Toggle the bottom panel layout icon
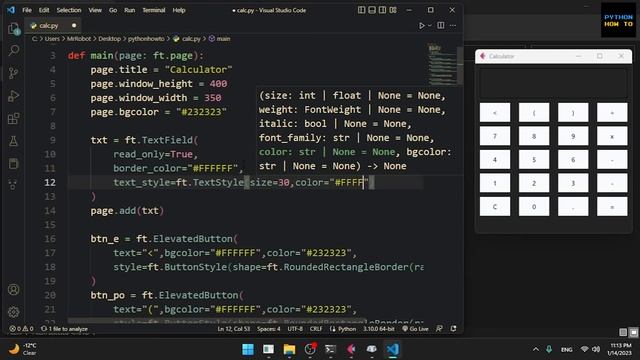 click(x=372, y=10)
